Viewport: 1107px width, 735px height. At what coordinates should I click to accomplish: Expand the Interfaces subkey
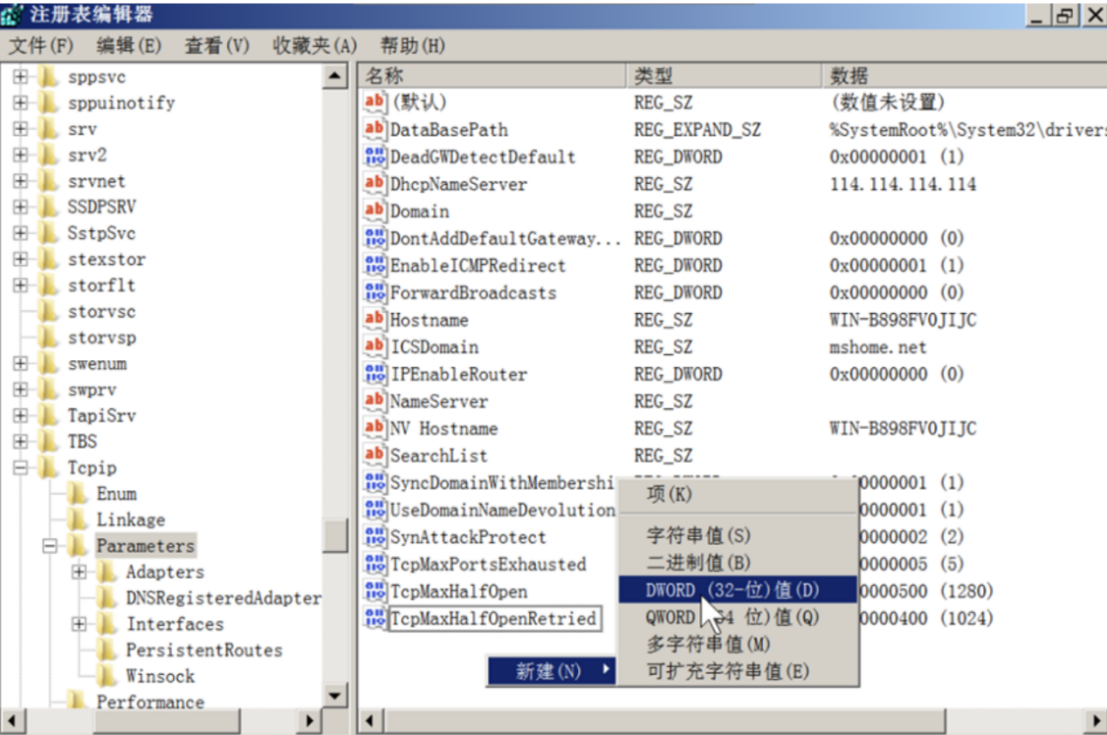coord(79,623)
